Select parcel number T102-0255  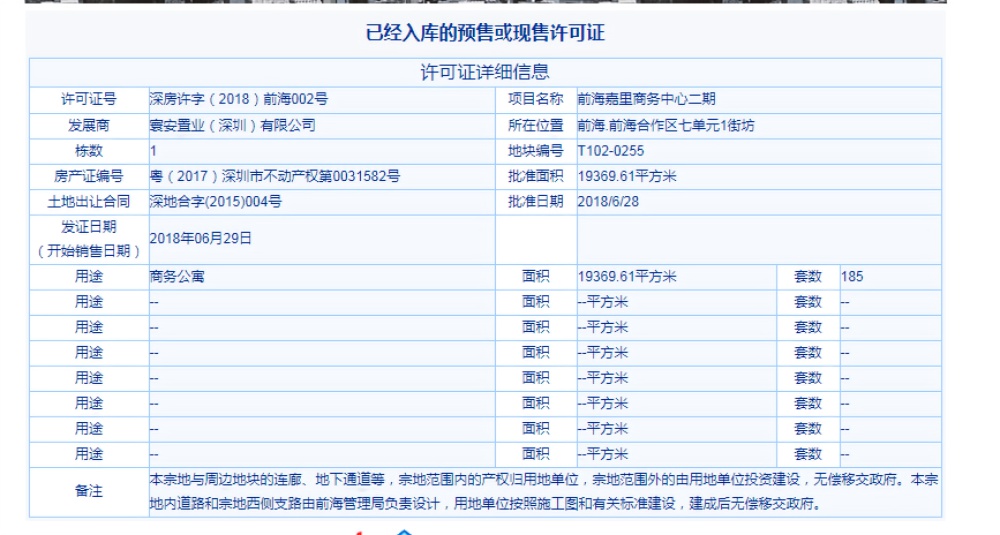click(611, 151)
